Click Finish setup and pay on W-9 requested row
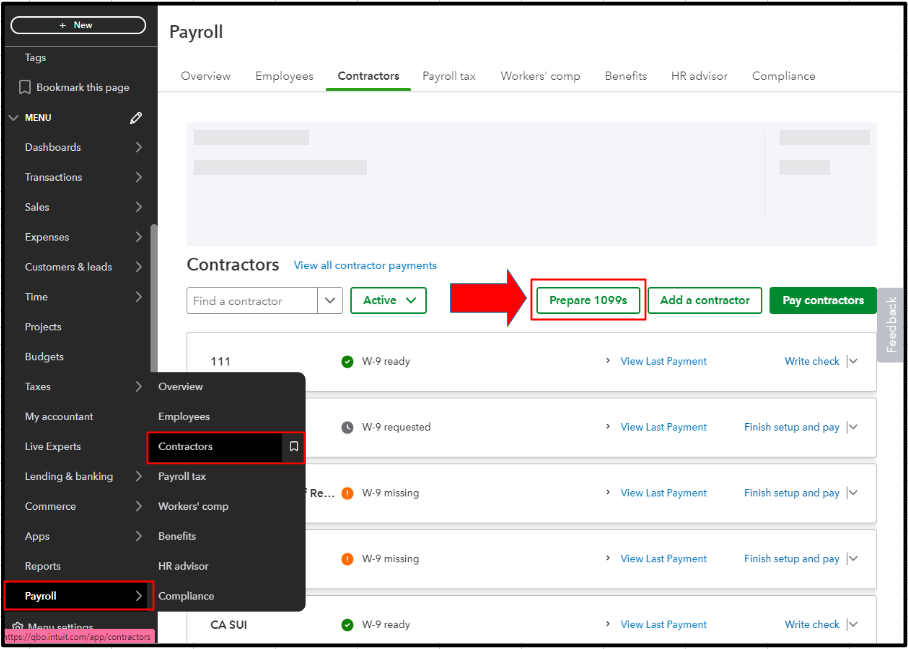908x649 pixels. pos(792,427)
